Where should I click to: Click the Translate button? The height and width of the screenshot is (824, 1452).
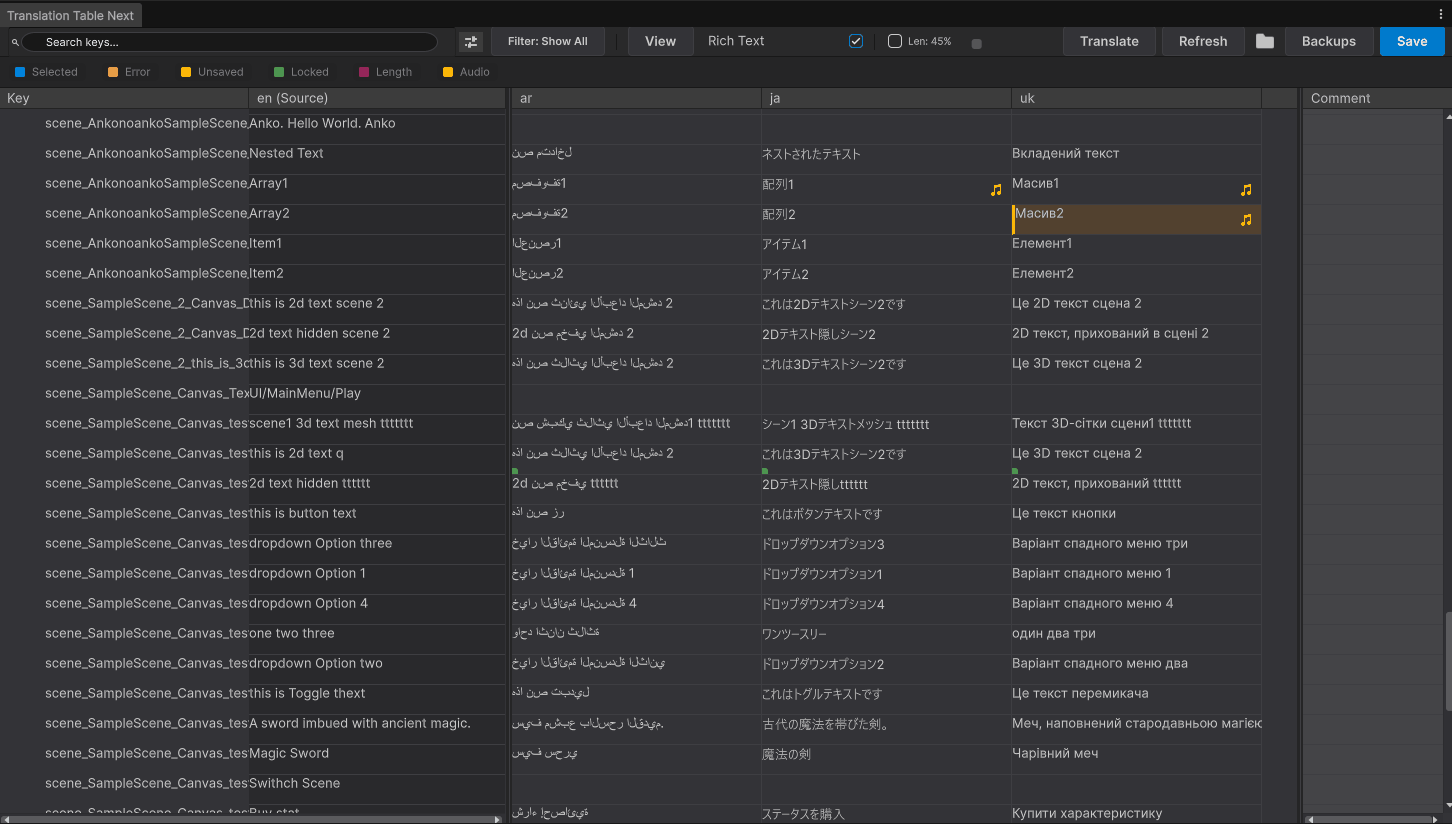[x=1109, y=41]
